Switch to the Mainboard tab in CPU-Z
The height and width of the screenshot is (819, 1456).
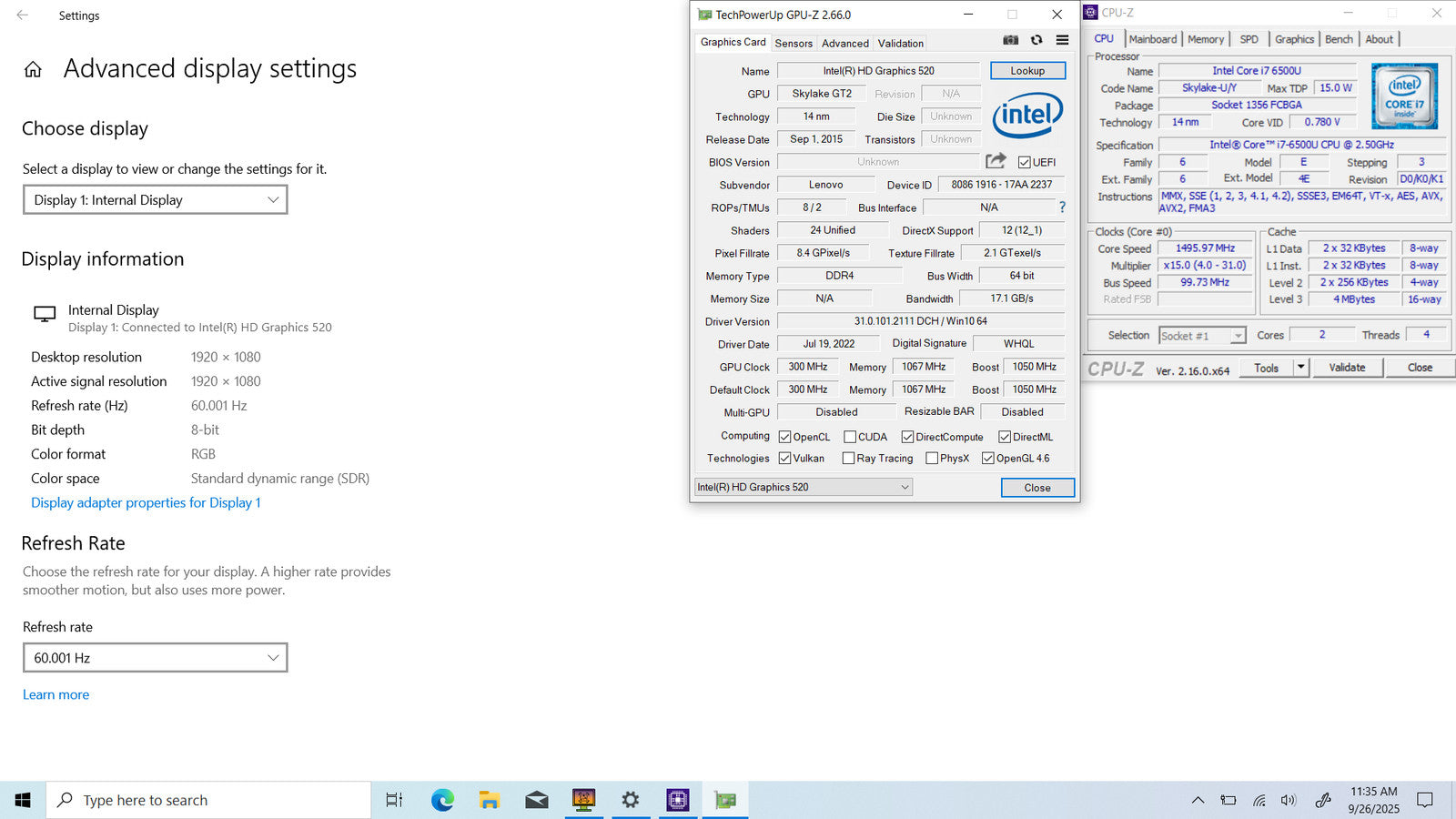tap(1153, 39)
